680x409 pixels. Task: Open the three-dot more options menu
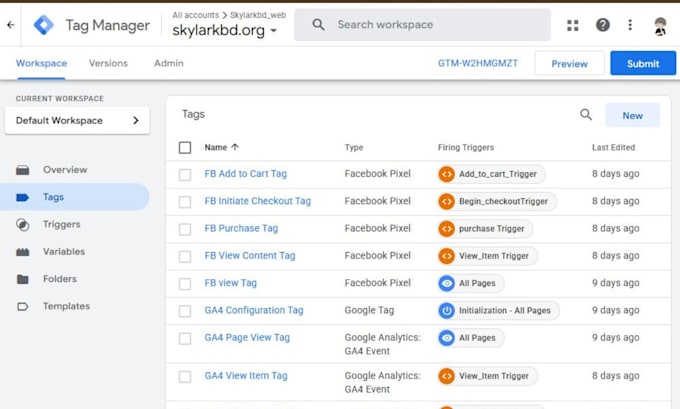pyautogui.click(x=630, y=25)
